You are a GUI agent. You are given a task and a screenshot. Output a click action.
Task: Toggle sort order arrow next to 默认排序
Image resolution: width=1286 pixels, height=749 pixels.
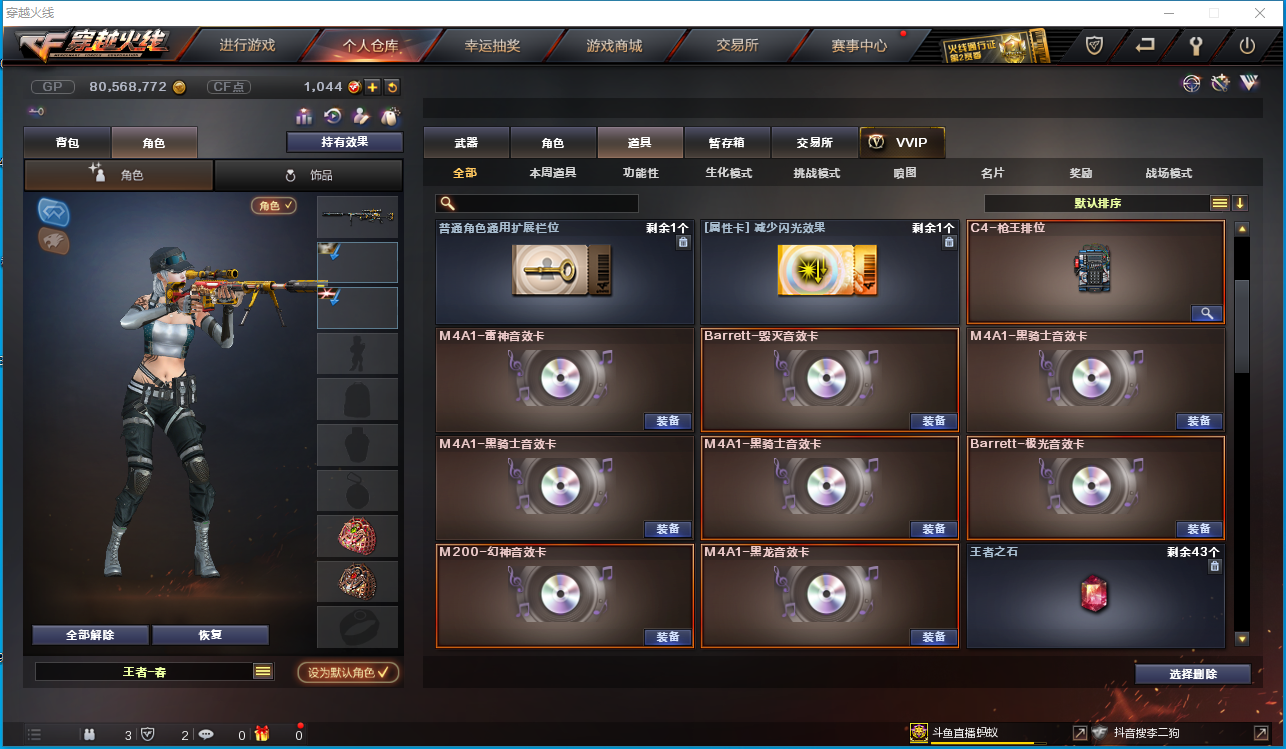[x=1240, y=203]
